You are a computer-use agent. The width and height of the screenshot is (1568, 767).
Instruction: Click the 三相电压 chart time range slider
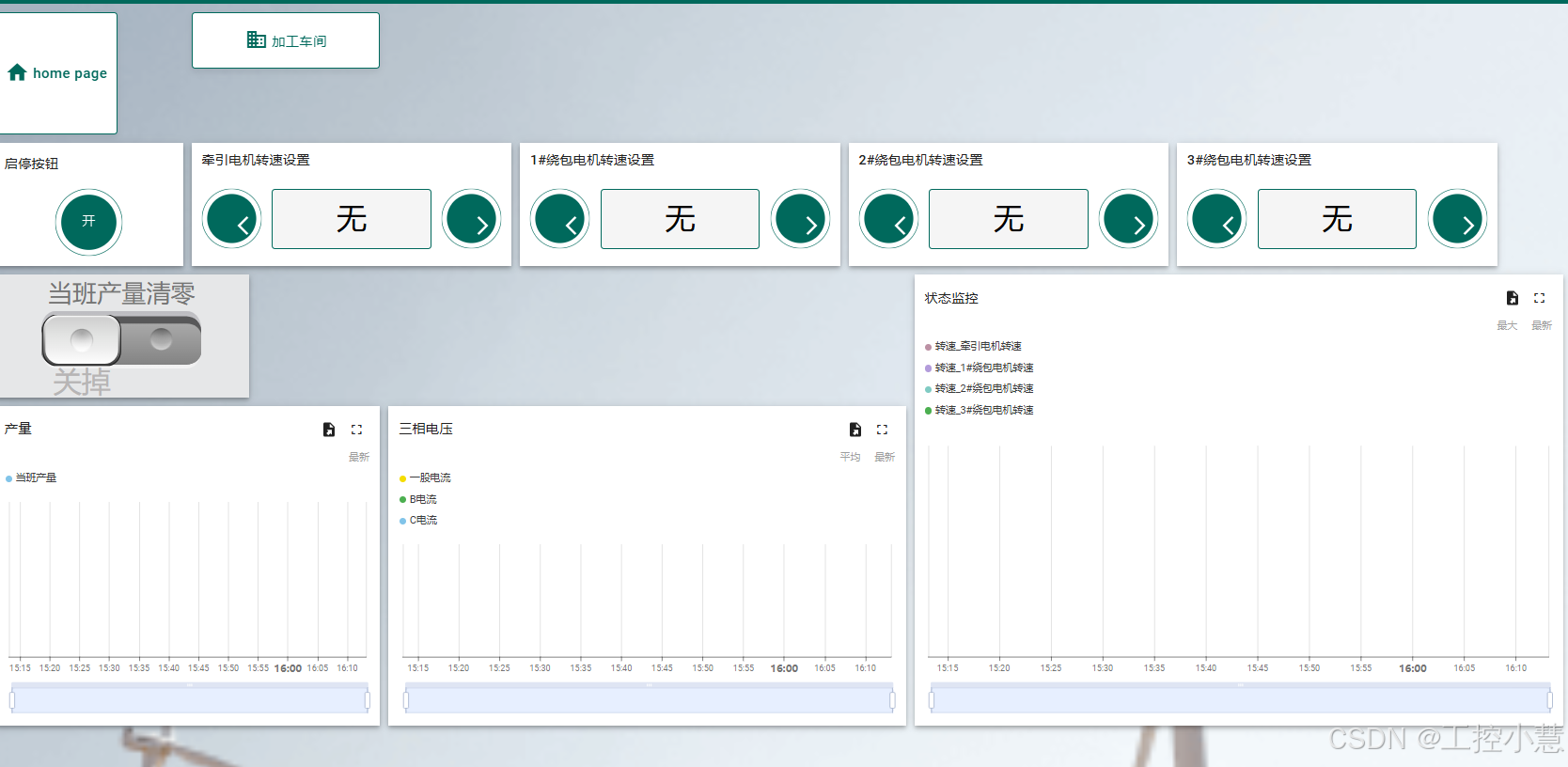point(649,699)
